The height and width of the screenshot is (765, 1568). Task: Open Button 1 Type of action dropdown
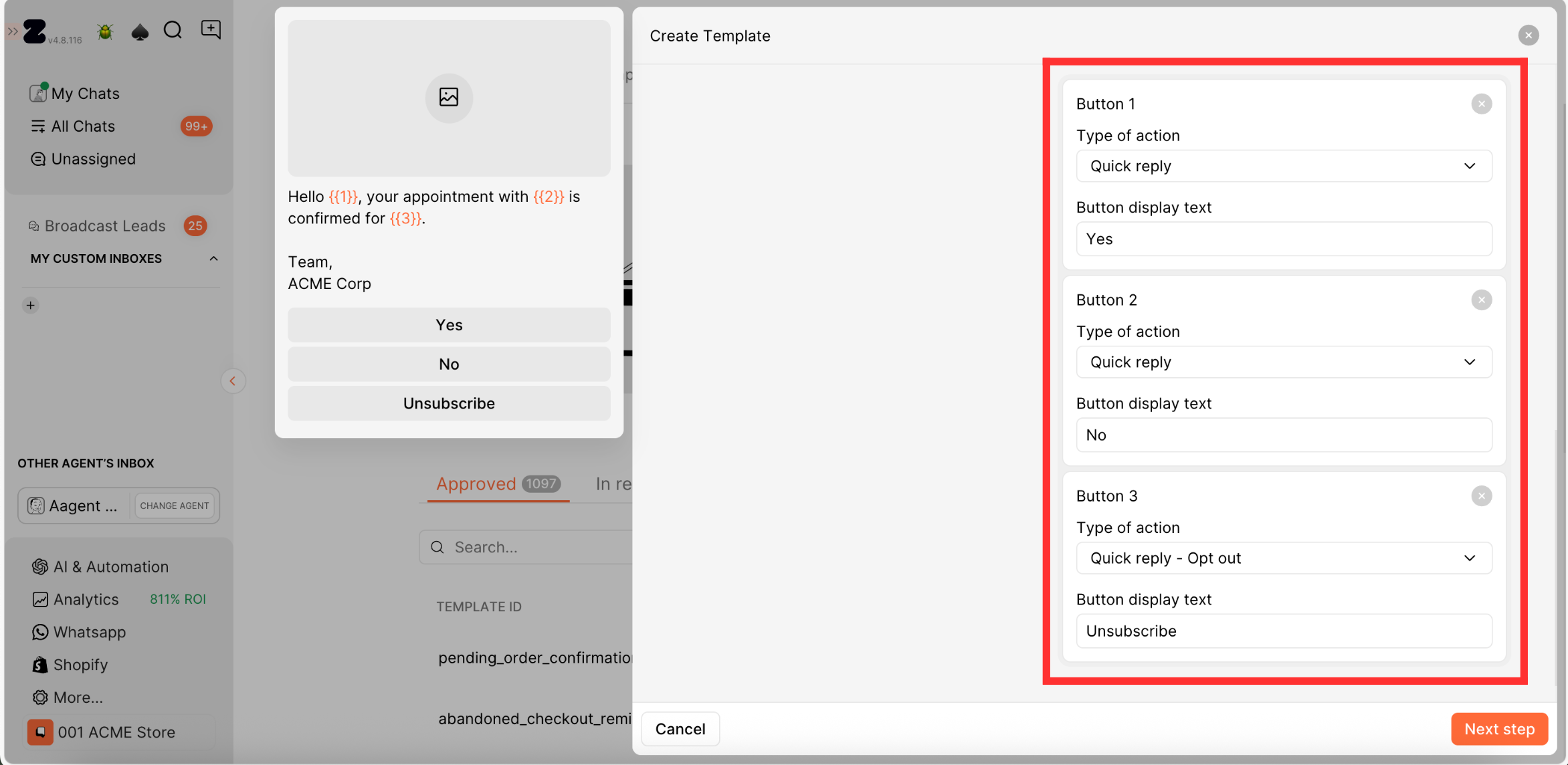coord(1283,166)
